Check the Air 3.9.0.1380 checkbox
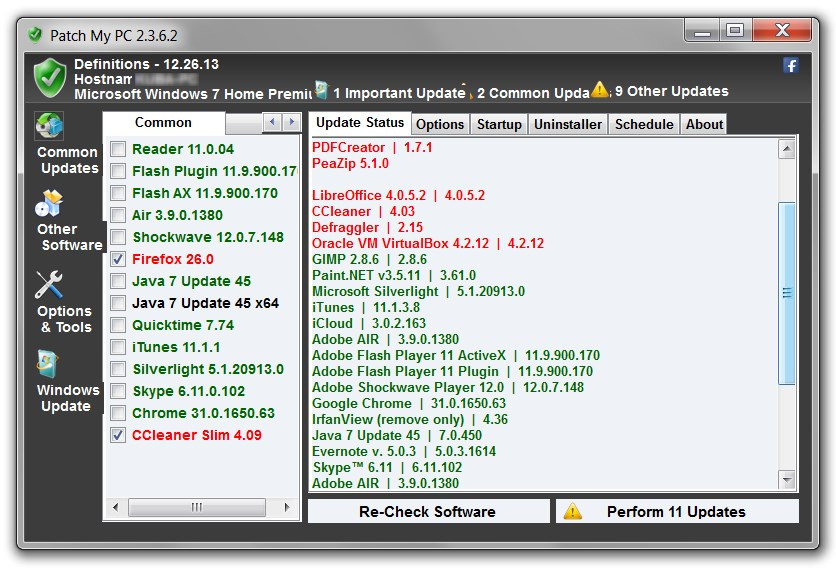The width and height of the screenshot is (836, 573). tap(118, 215)
